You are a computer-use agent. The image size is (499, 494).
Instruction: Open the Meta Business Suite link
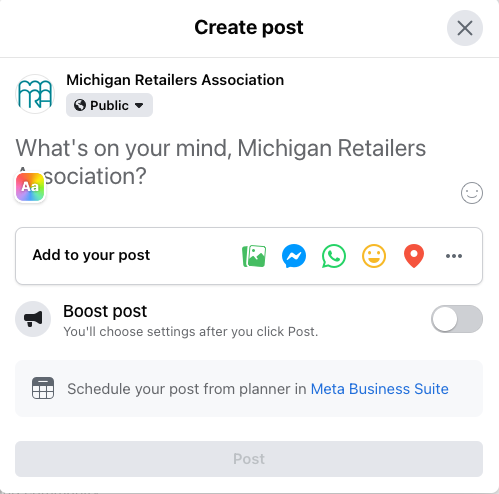coord(380,389)
